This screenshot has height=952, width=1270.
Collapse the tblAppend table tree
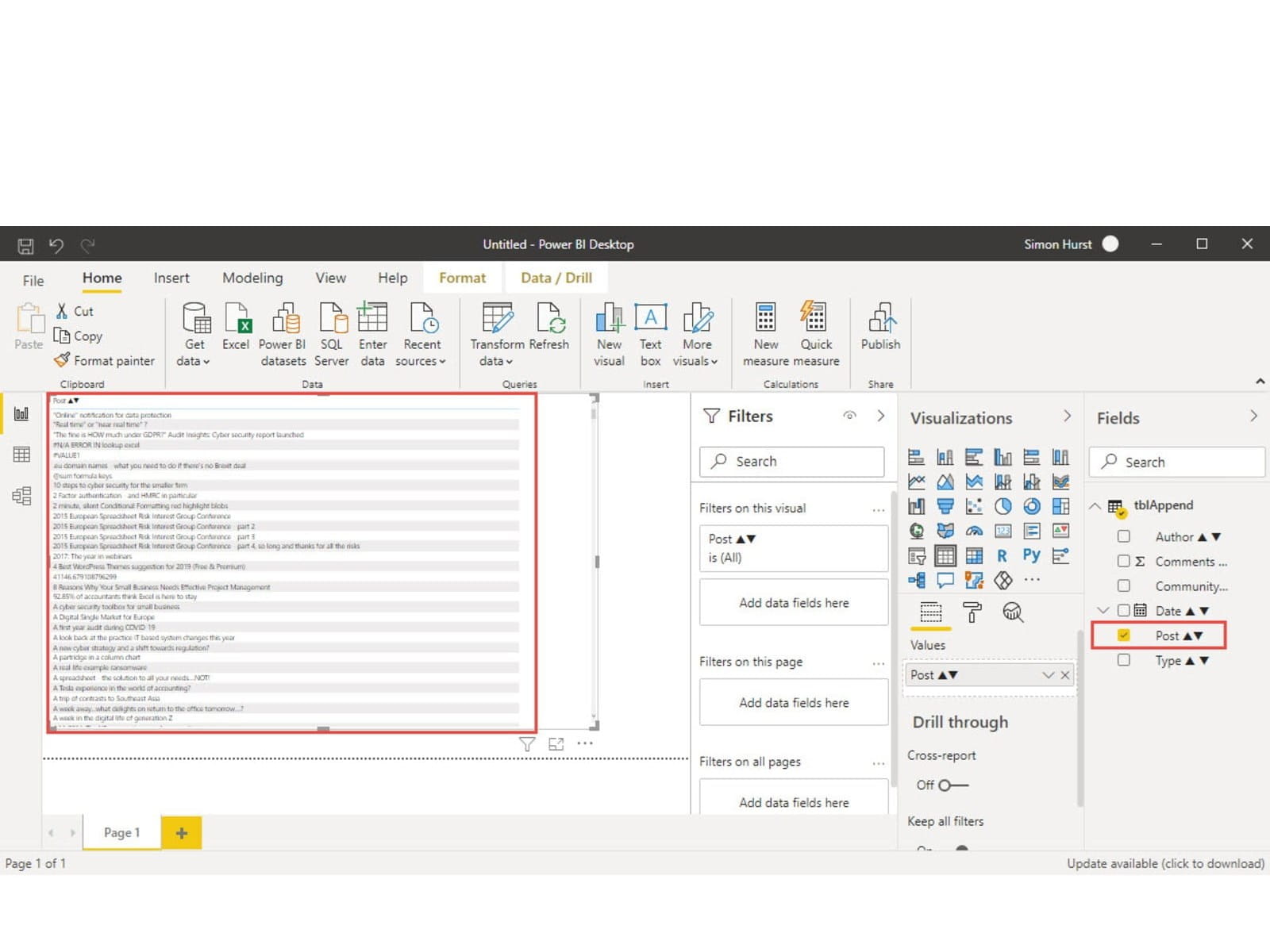(1095, 506)
